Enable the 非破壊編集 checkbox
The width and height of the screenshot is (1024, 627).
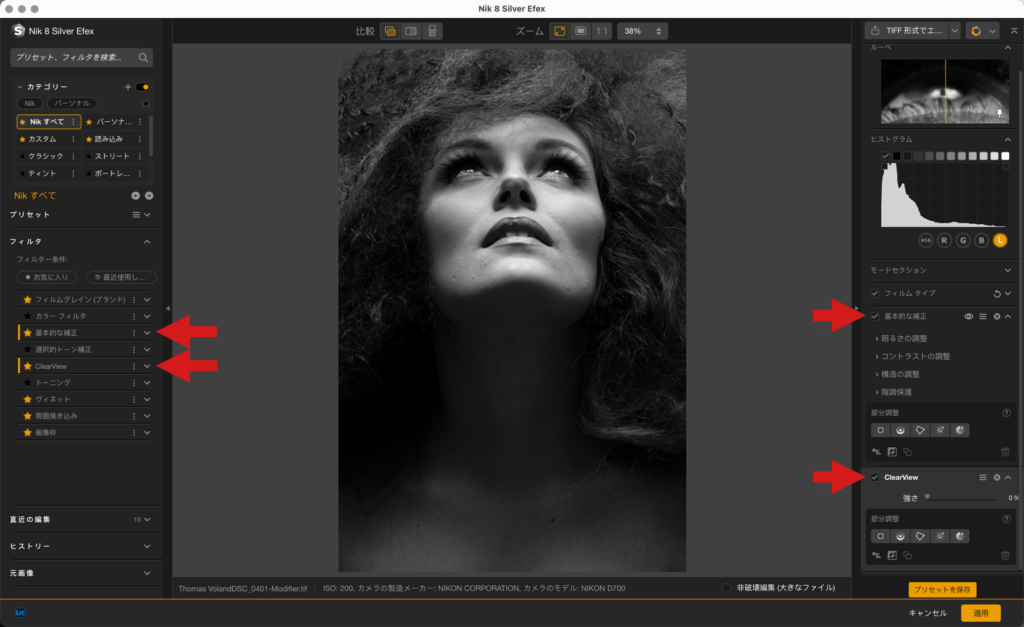point(726,588)
